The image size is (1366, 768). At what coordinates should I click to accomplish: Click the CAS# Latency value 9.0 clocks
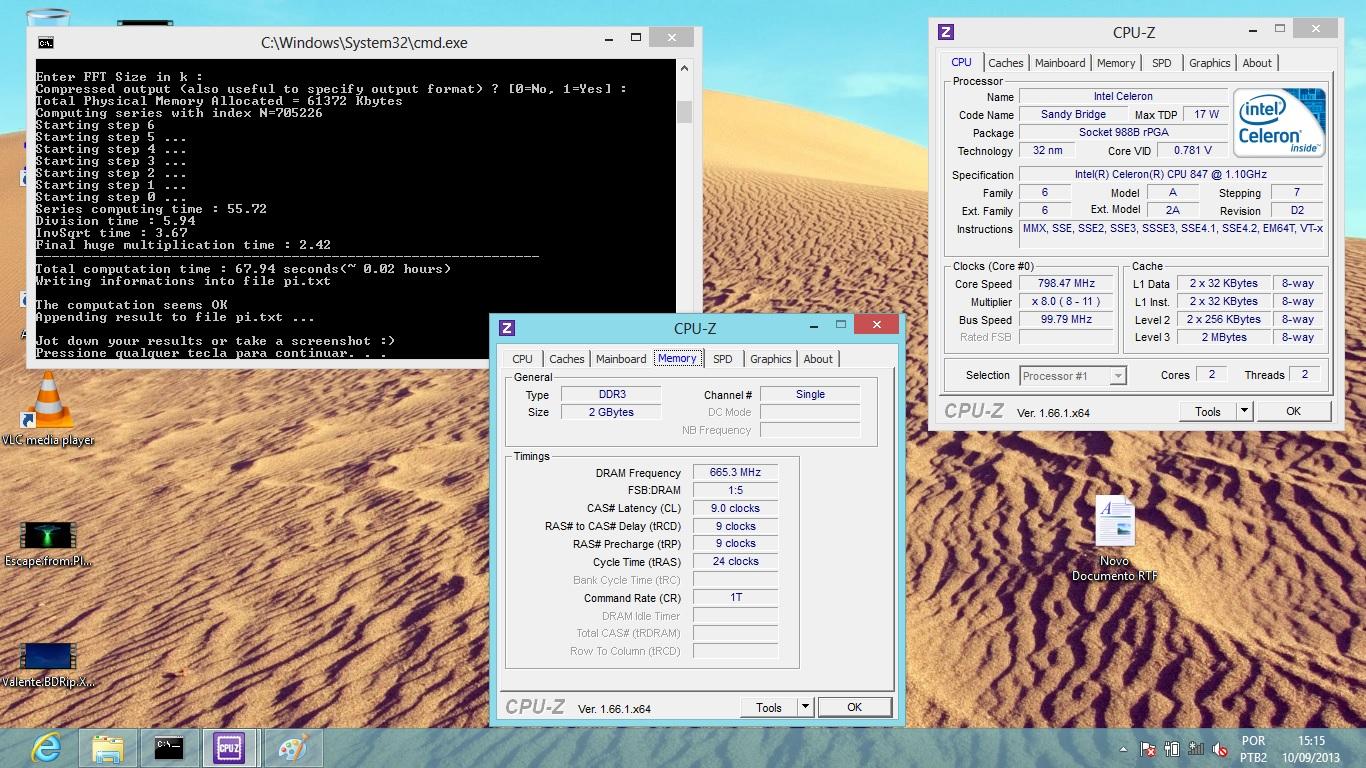click(x=735, y=508)
